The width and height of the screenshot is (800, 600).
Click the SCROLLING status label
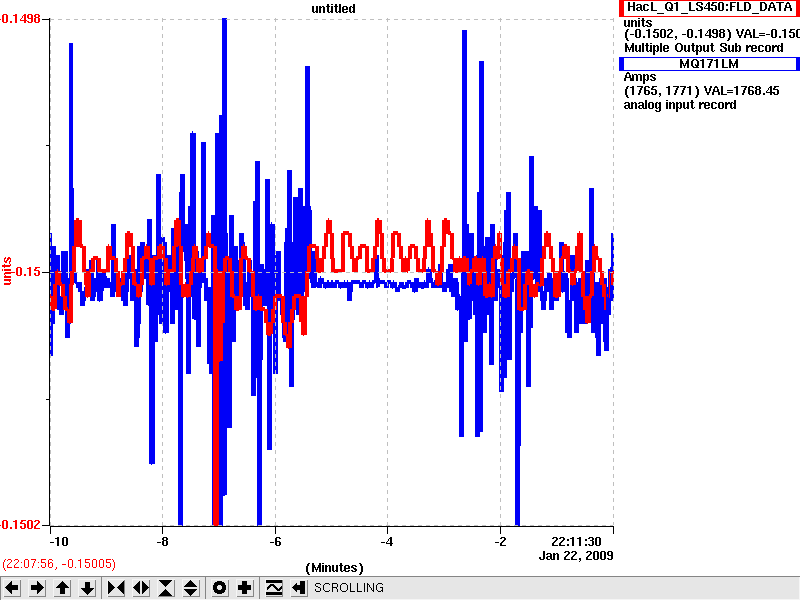coord(349,588)
